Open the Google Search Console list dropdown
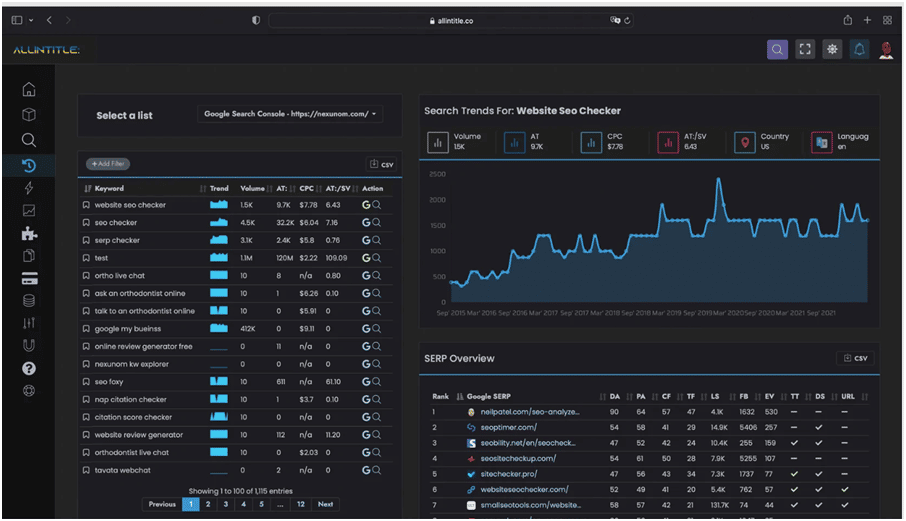The image size is (906, 521). [x=290, y=114]
